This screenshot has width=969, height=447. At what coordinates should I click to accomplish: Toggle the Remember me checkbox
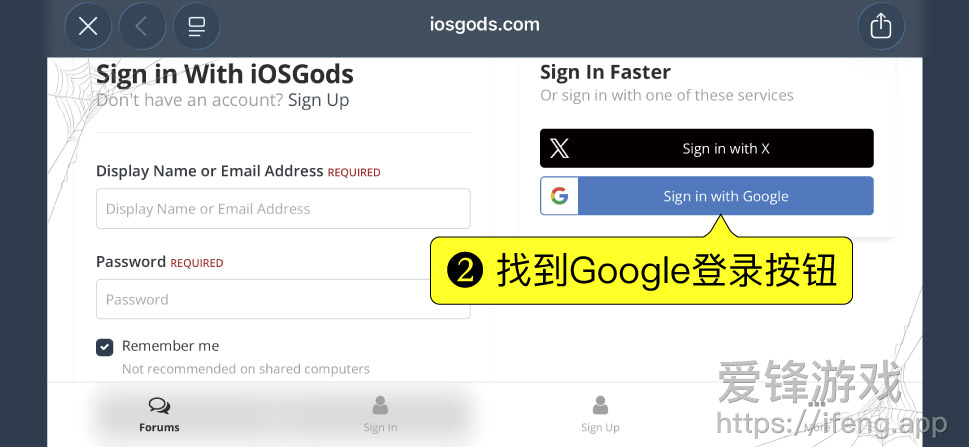[x=104, y=347]
